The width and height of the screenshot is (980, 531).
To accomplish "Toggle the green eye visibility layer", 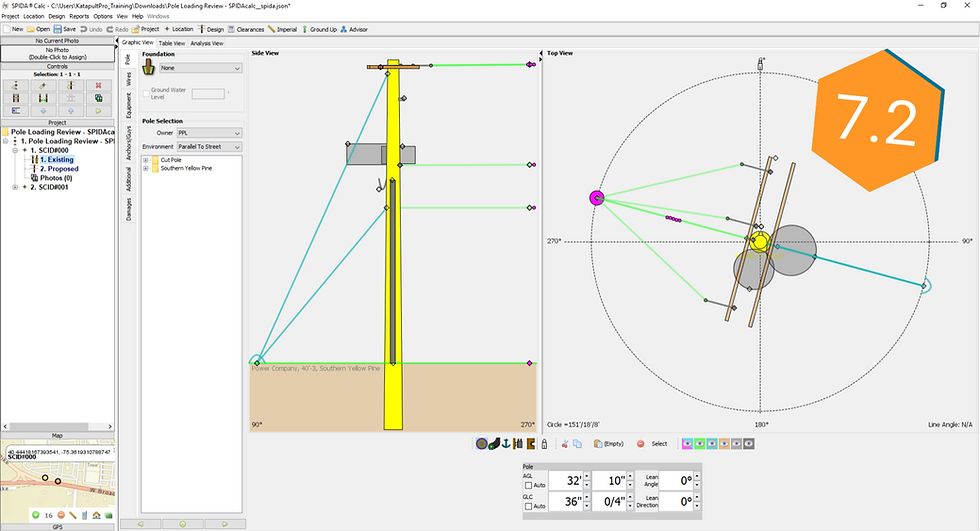I will (x=699, y=444).
